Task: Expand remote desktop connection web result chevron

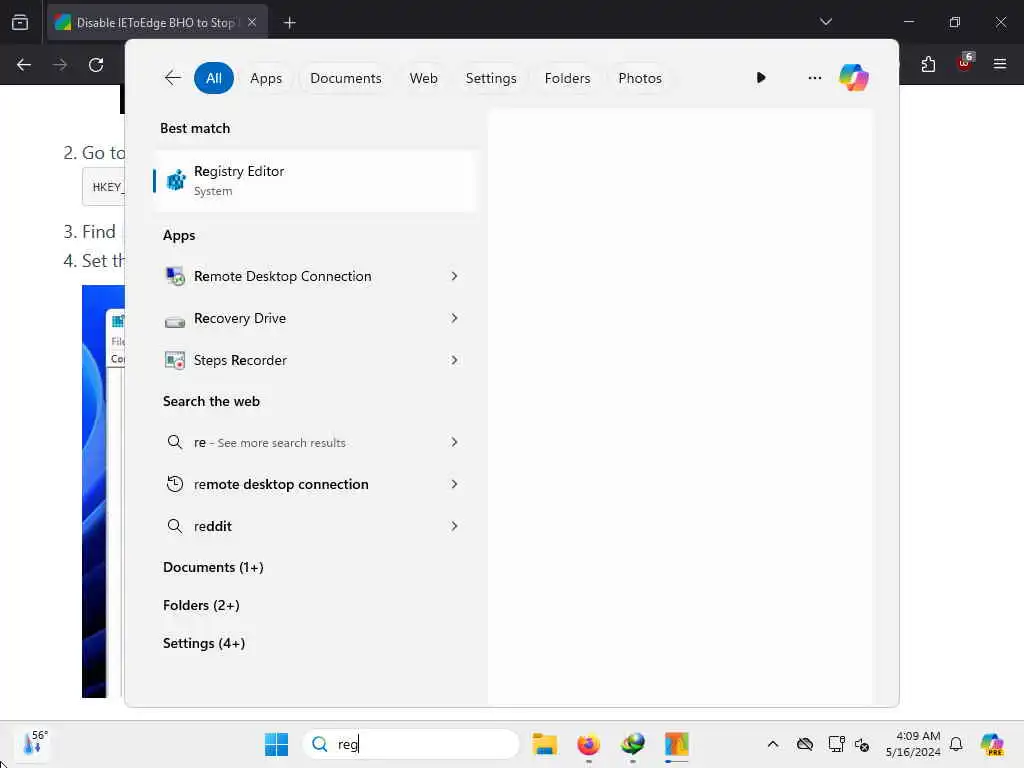Action: (455, 485)
